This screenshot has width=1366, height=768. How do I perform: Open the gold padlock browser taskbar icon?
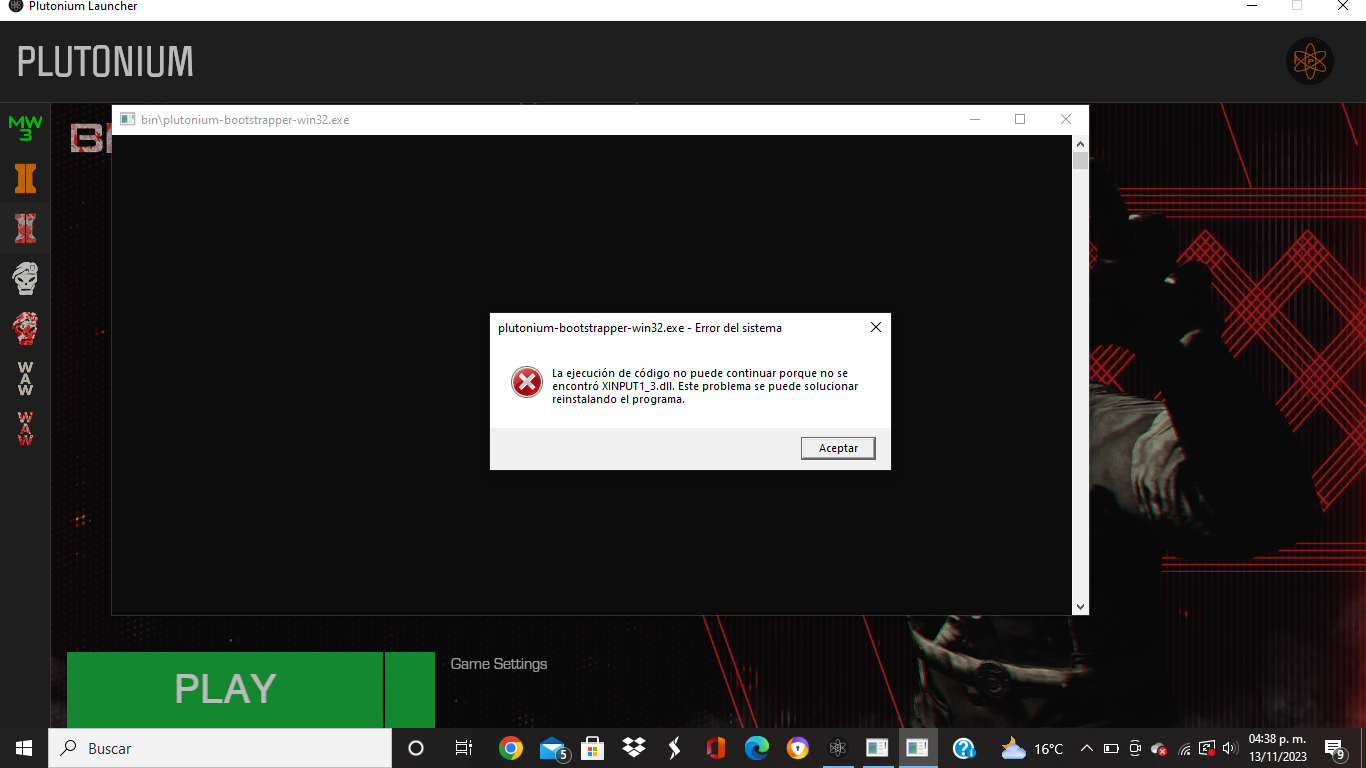tap(797, 748)
